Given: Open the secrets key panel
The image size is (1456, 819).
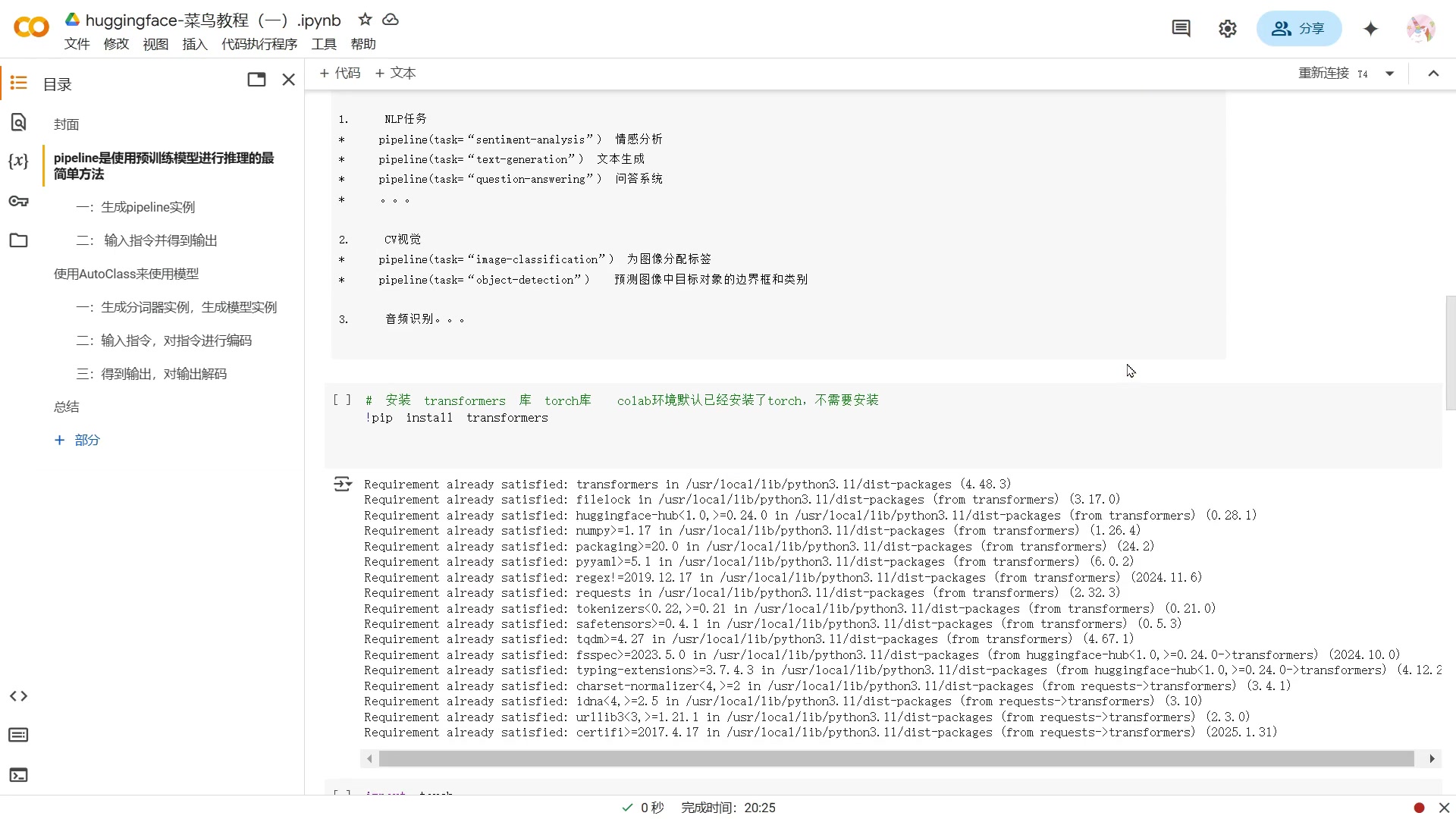Looking at the screenshot, I should tap(19, 201).
